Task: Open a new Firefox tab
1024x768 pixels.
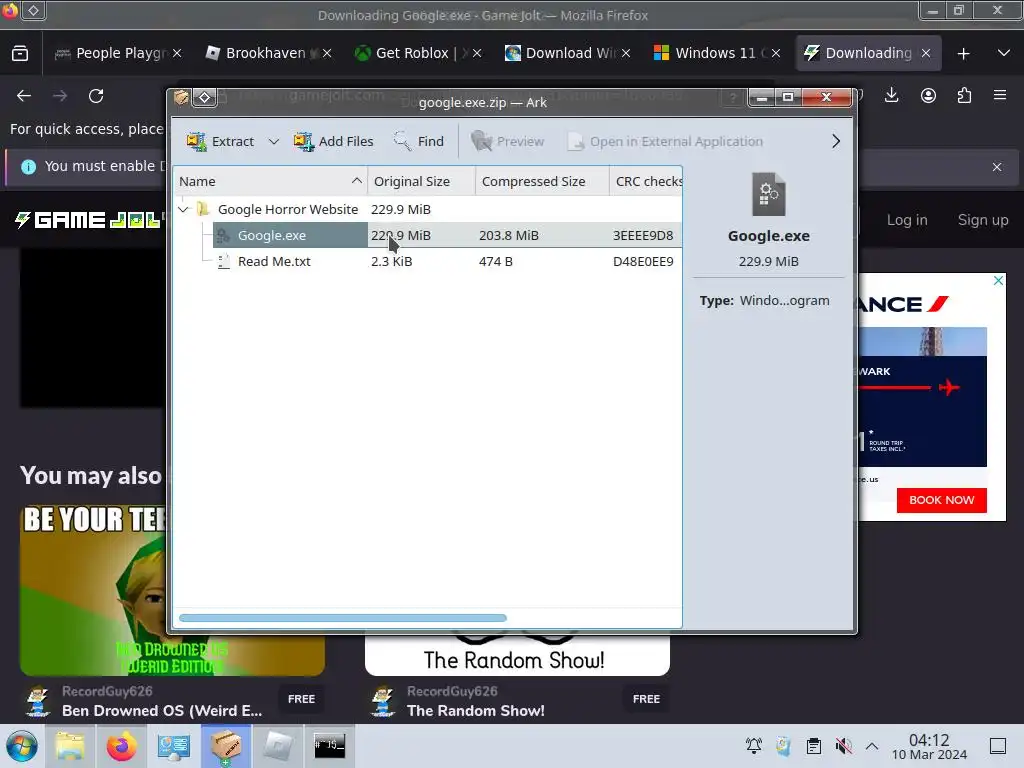Action: point(963,54)
